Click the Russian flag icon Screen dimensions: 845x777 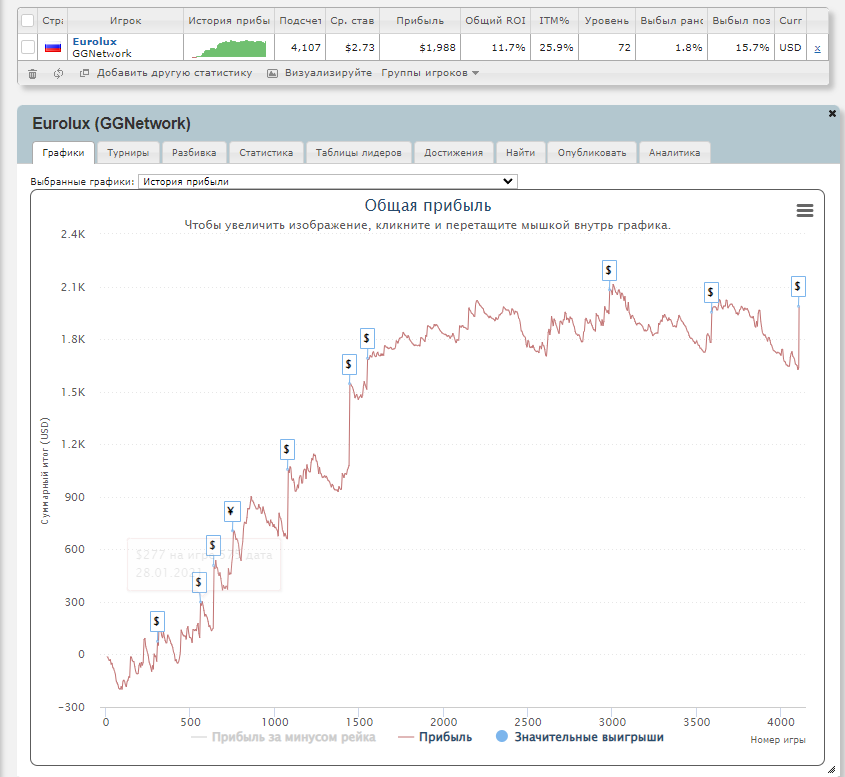click(53, 47)
